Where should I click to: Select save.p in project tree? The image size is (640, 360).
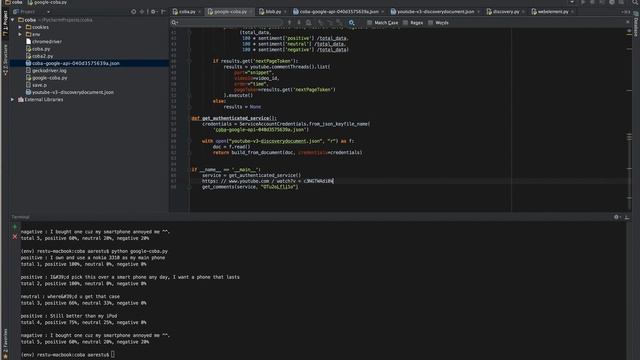pyautogui.click(x=36, y=85)
